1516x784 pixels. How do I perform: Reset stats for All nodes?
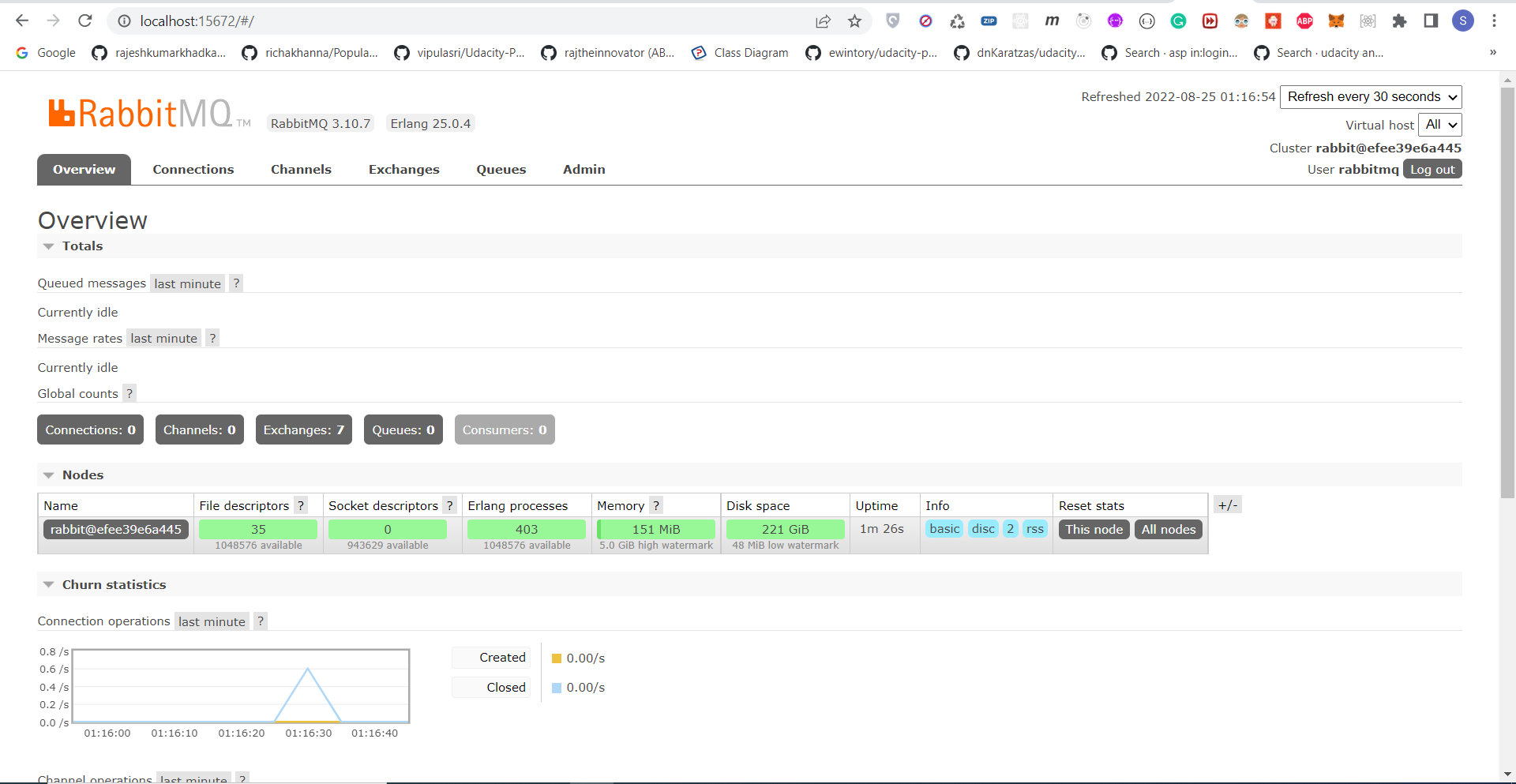[1169, 529]
